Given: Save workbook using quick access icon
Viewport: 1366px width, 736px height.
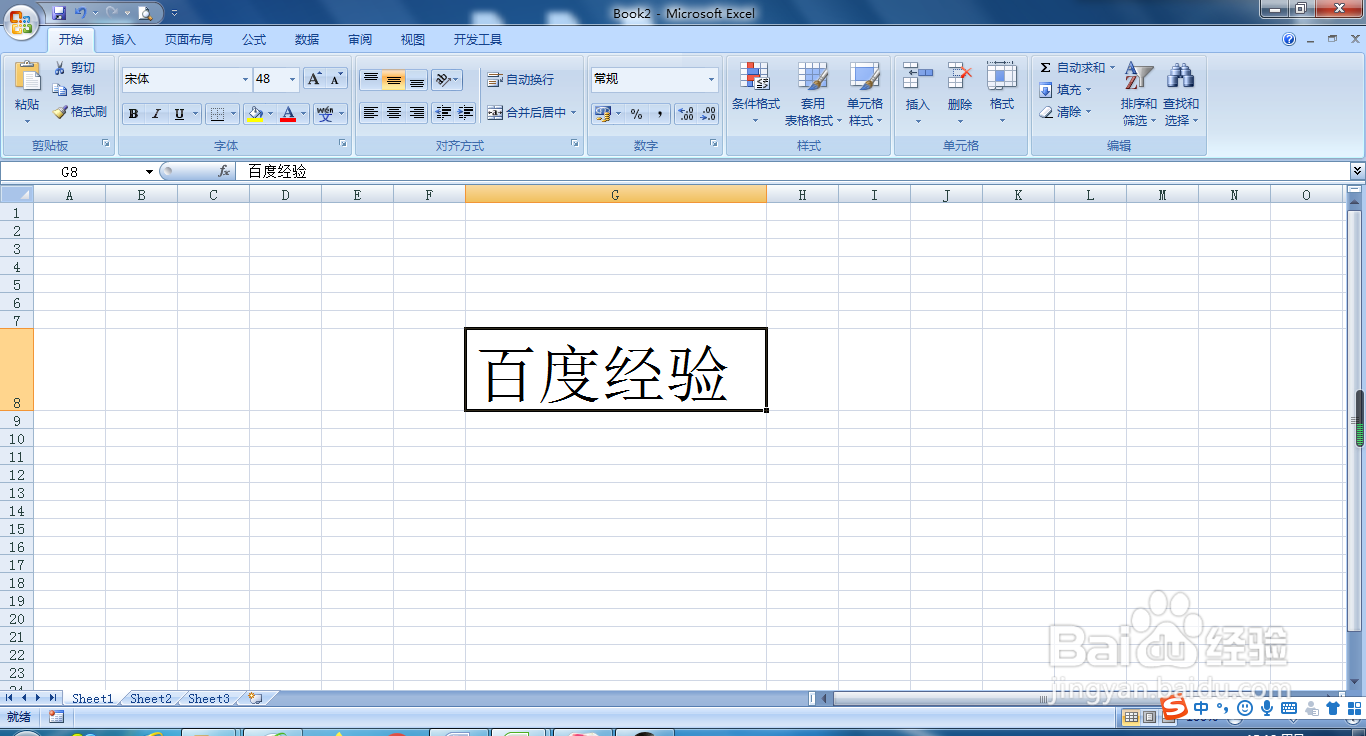Looking at the screenshot, I should [x=59, y=13].
